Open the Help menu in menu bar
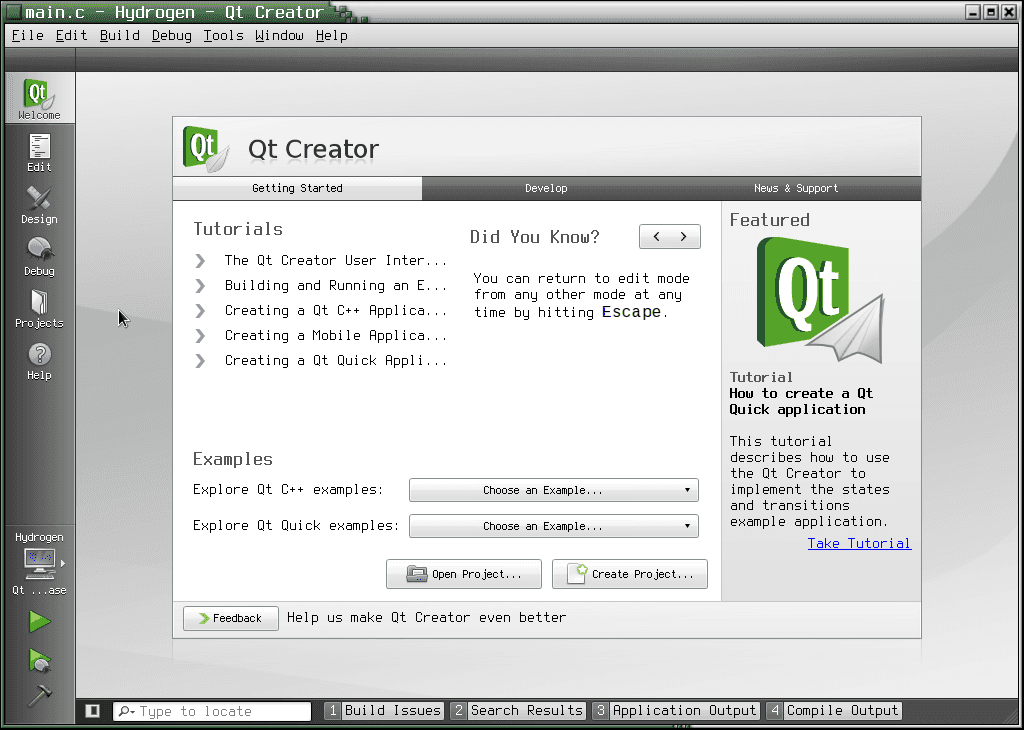 332,35
